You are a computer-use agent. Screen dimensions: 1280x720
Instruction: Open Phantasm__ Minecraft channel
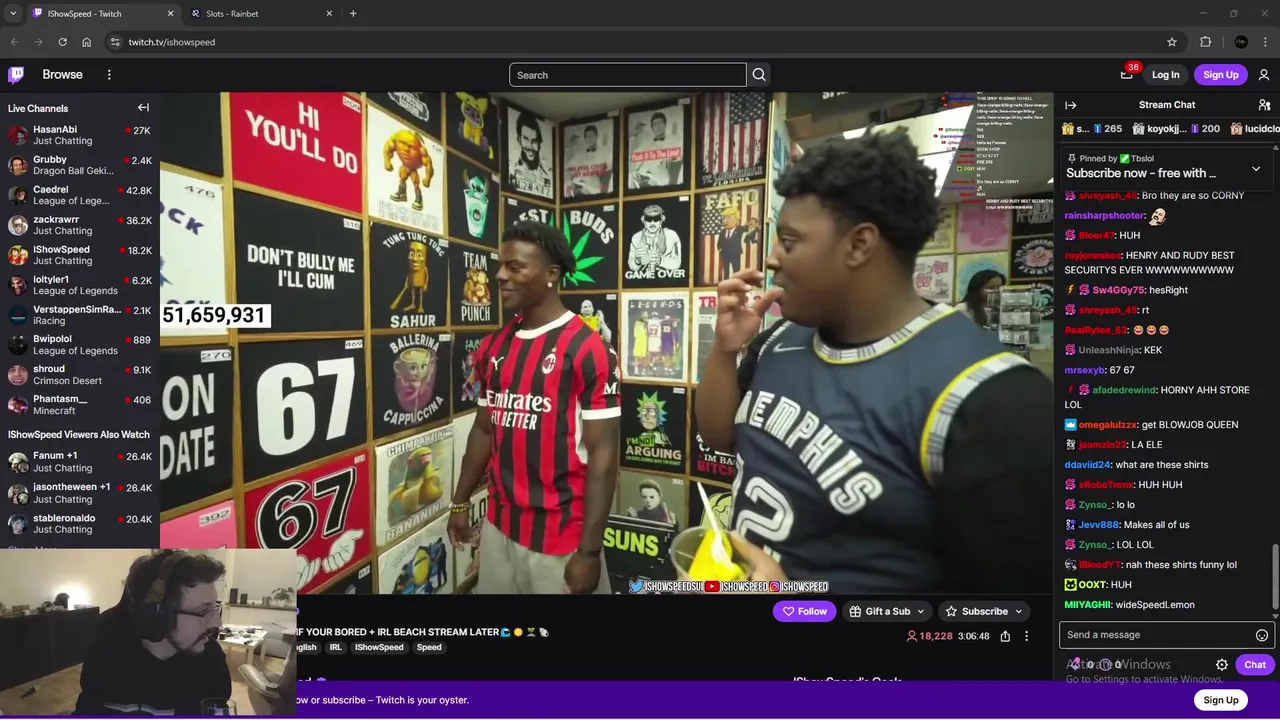point(80,405)
